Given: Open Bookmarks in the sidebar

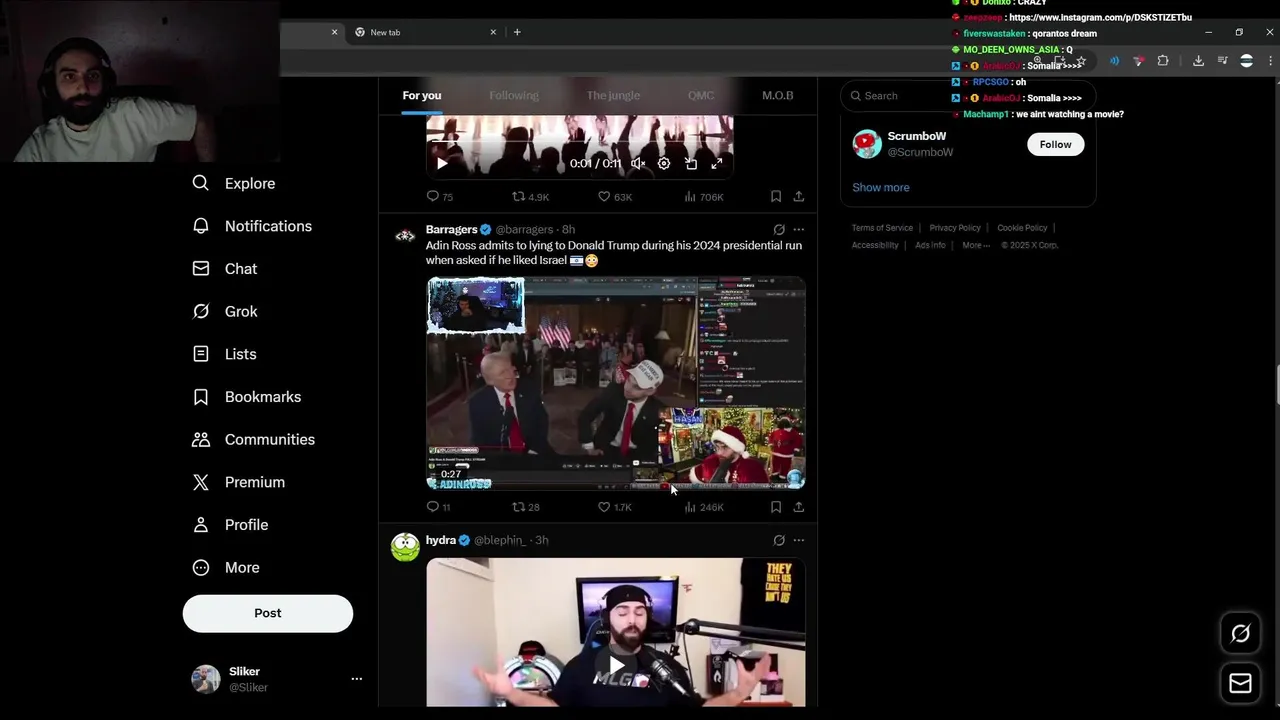Looking at the screenshot, I should click(247, 397).
